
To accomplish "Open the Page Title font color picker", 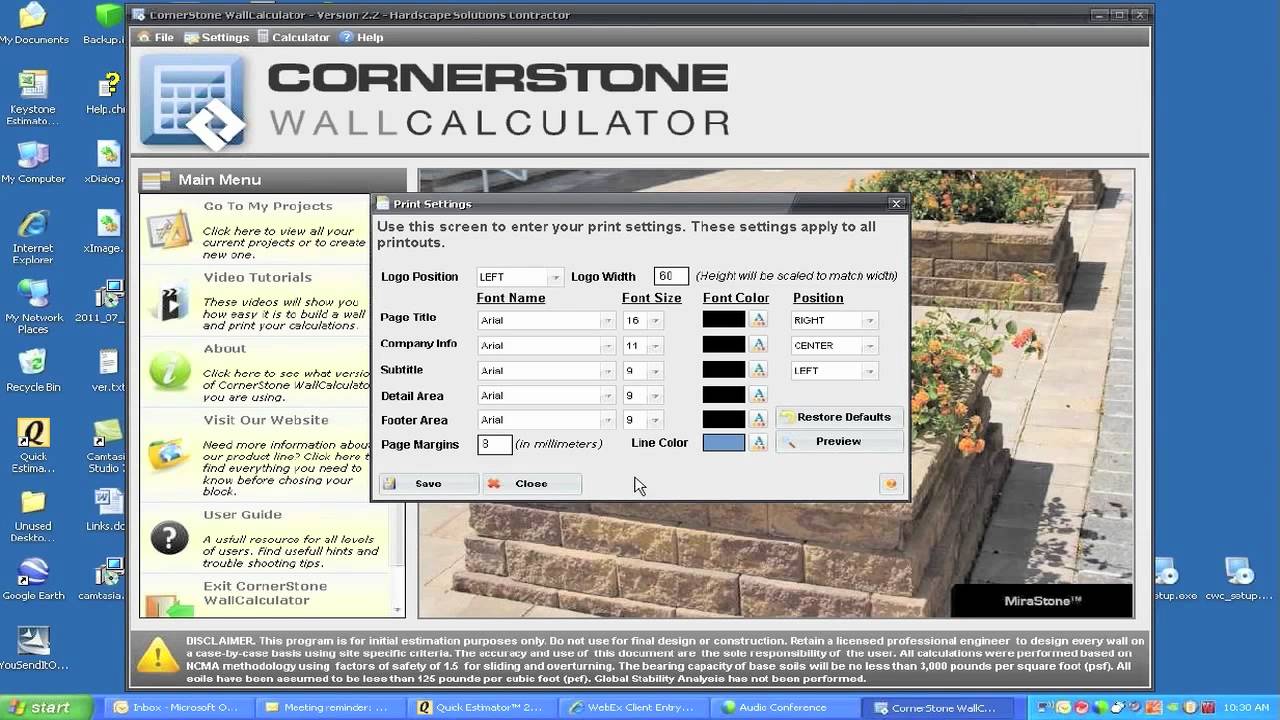I will 759,320.
